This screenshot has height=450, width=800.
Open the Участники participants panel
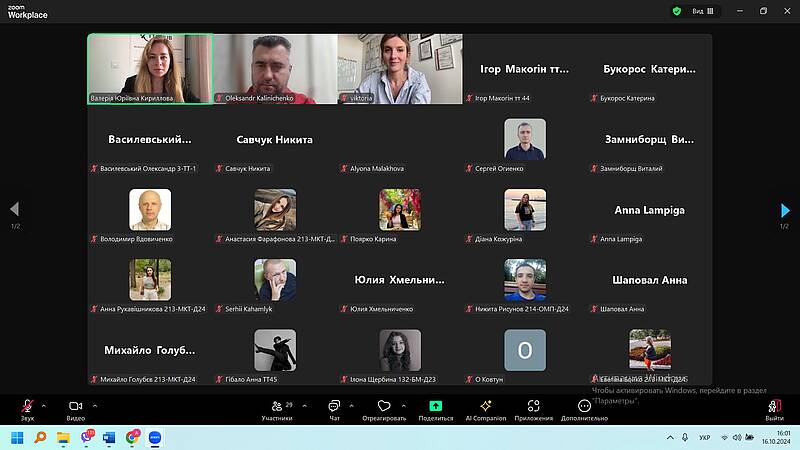pos(277,410)
